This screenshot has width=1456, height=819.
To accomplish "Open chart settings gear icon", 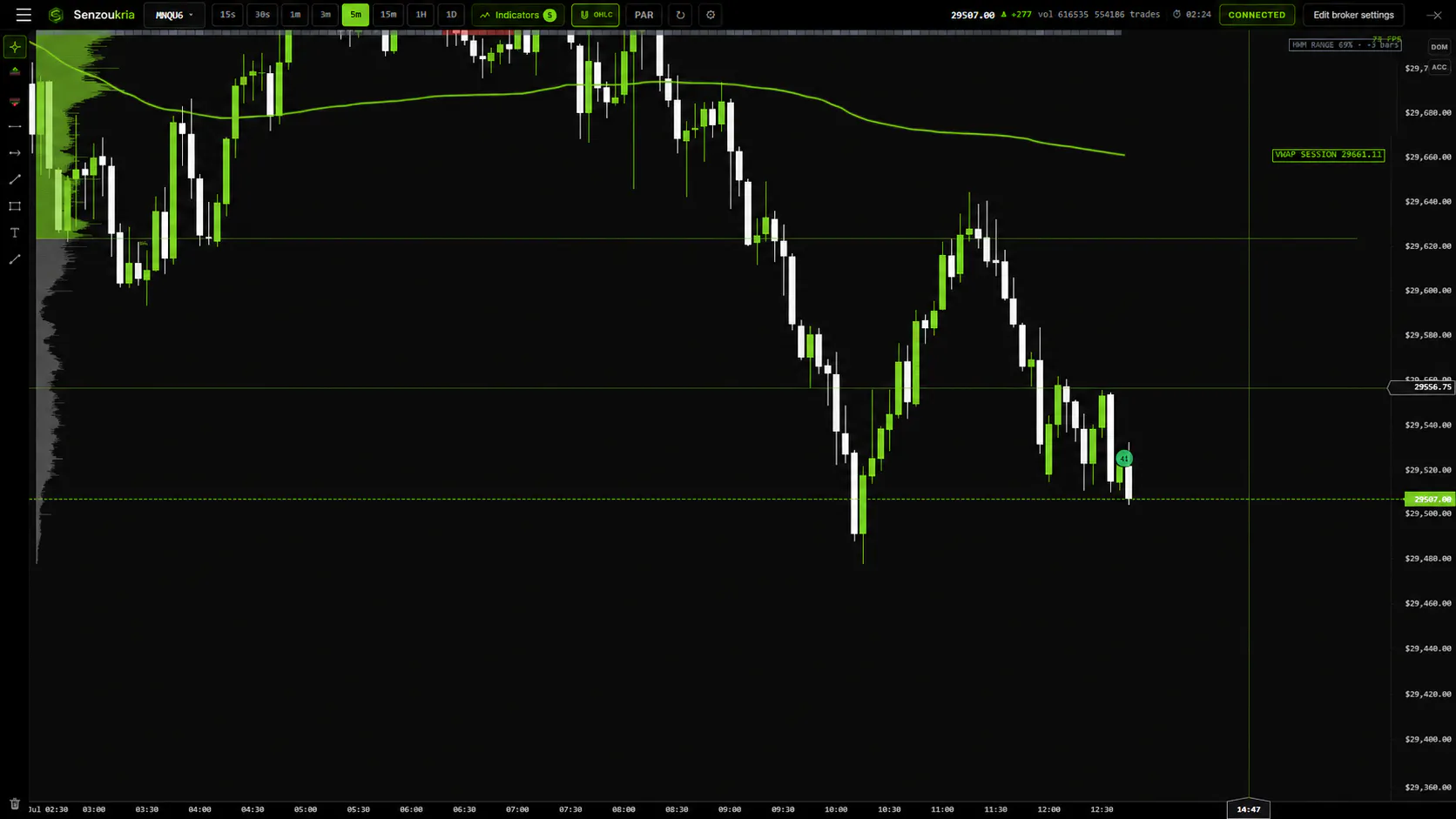I will click(x=711, y=15).
